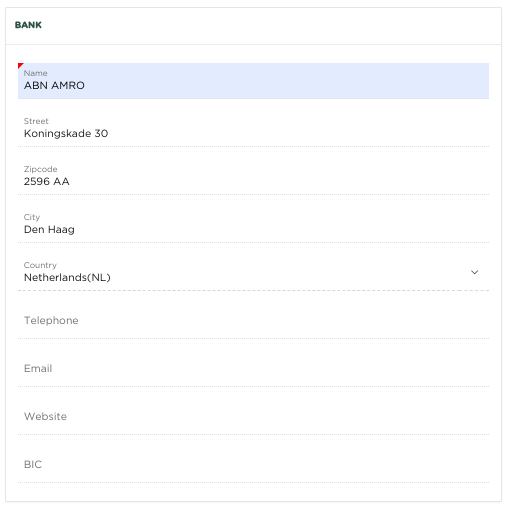Click the small 'City' field label
Viewport: 509px width, 514px height.
pos(32,217)
